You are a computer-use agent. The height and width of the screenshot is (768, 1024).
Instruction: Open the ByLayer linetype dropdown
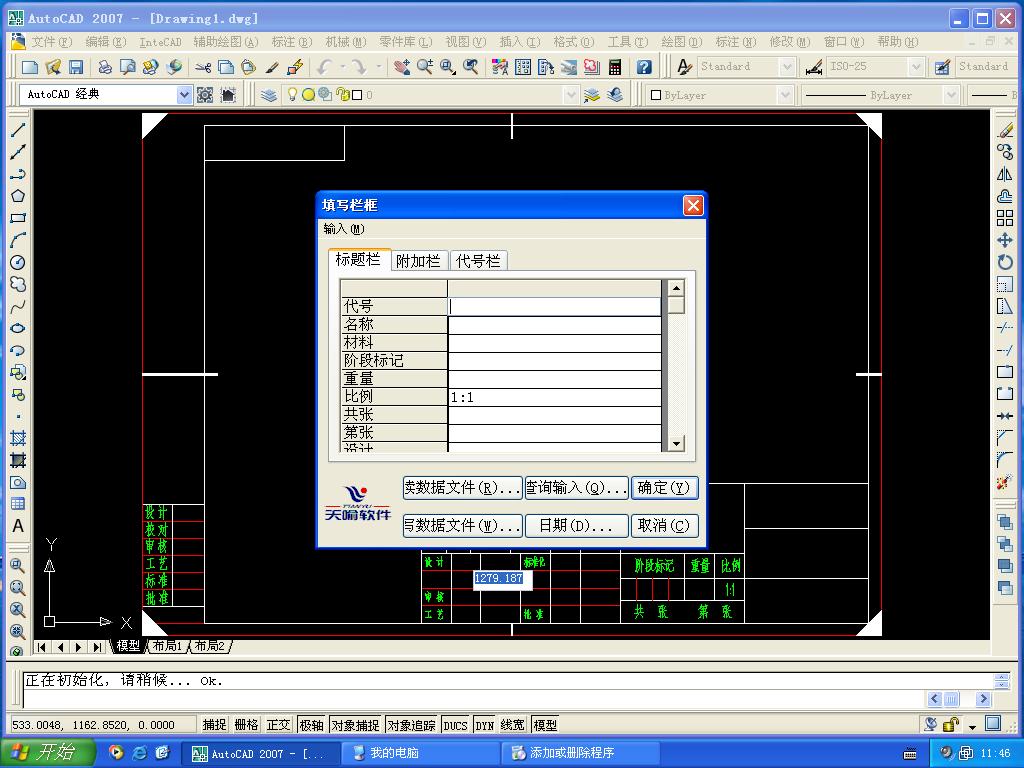[951, 95]
